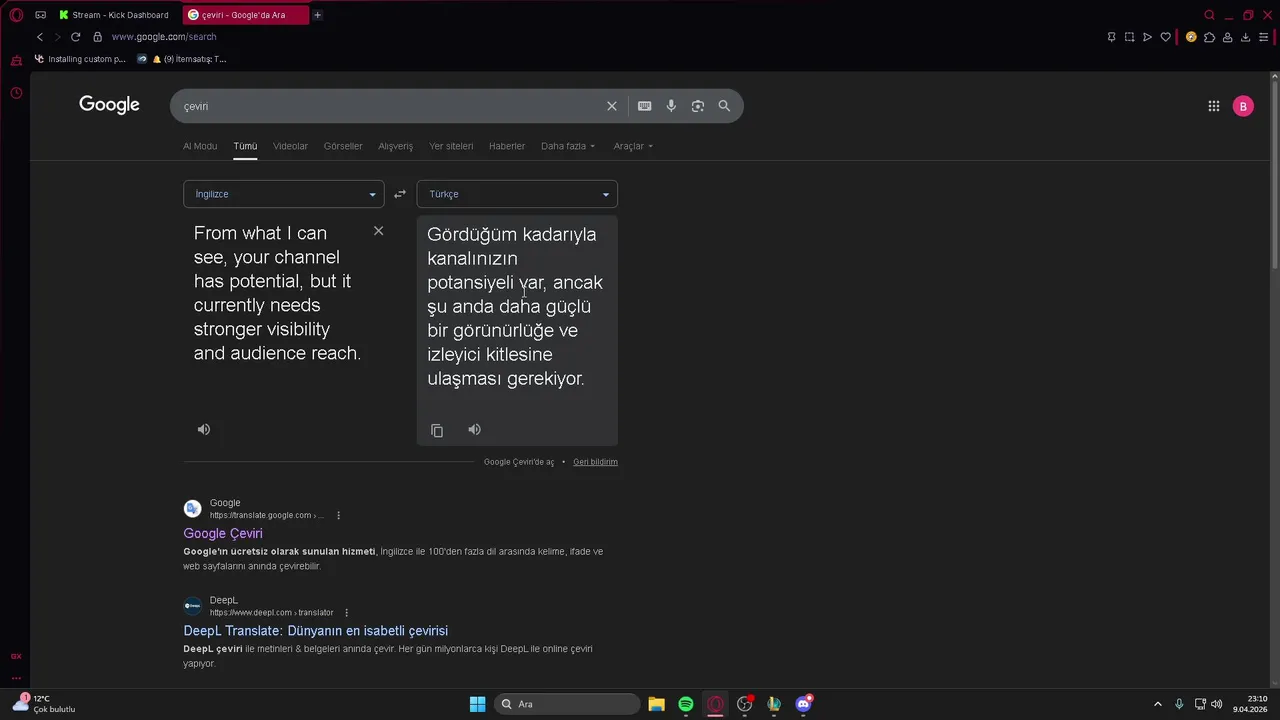Switch to Alışveriş tab
Image resolution: width=1280 pixels, height=720 pixels.
pos(396,146)
